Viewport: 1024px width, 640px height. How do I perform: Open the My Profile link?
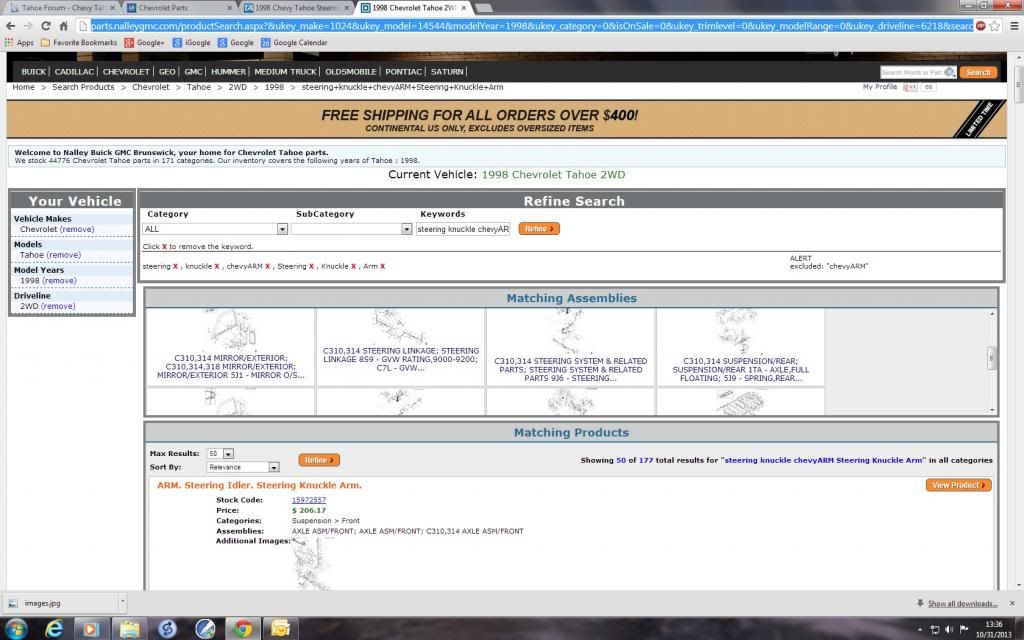(x=880, y=87)
